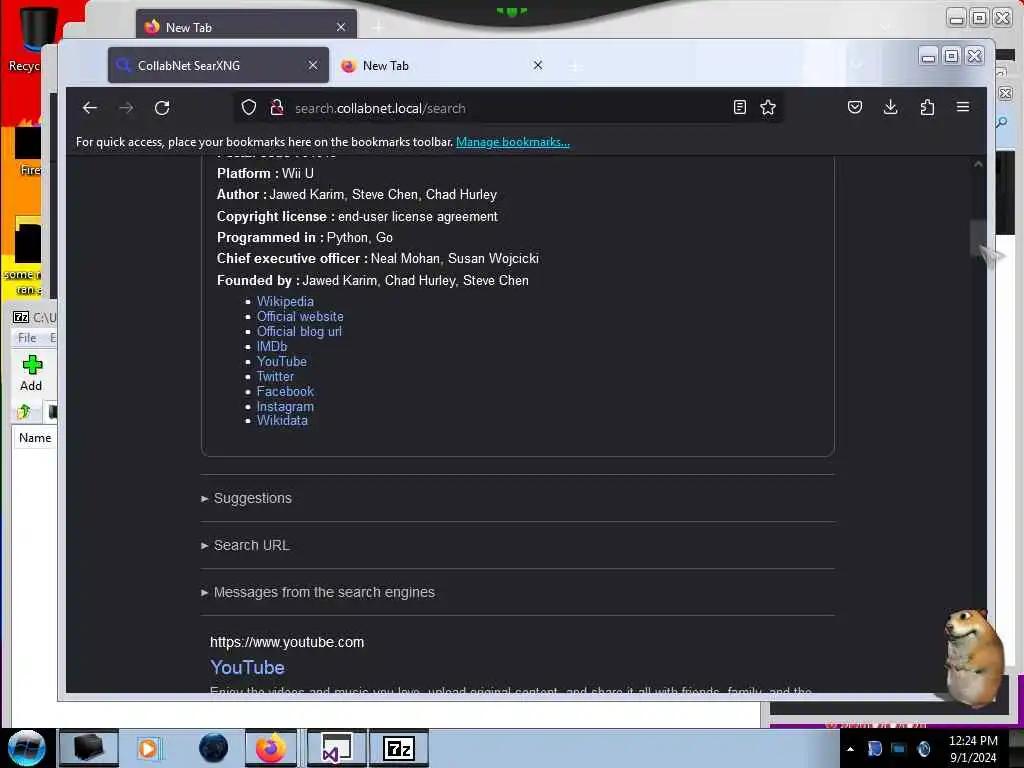Click the https://www.youtube.com result URL
The height and width of the screenshot is (768, 1024).
point(287,642)
